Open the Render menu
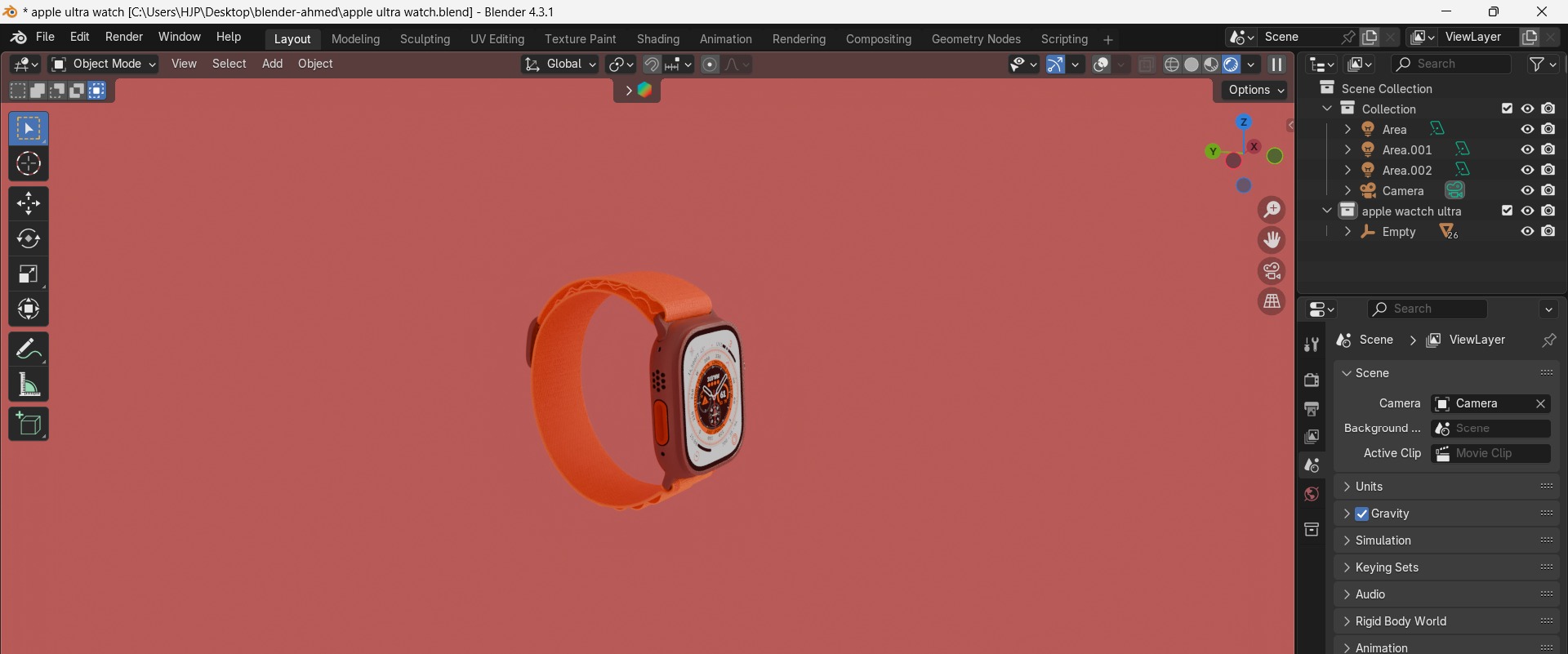Screen dimensions: 1568x654 pos(124,38)
